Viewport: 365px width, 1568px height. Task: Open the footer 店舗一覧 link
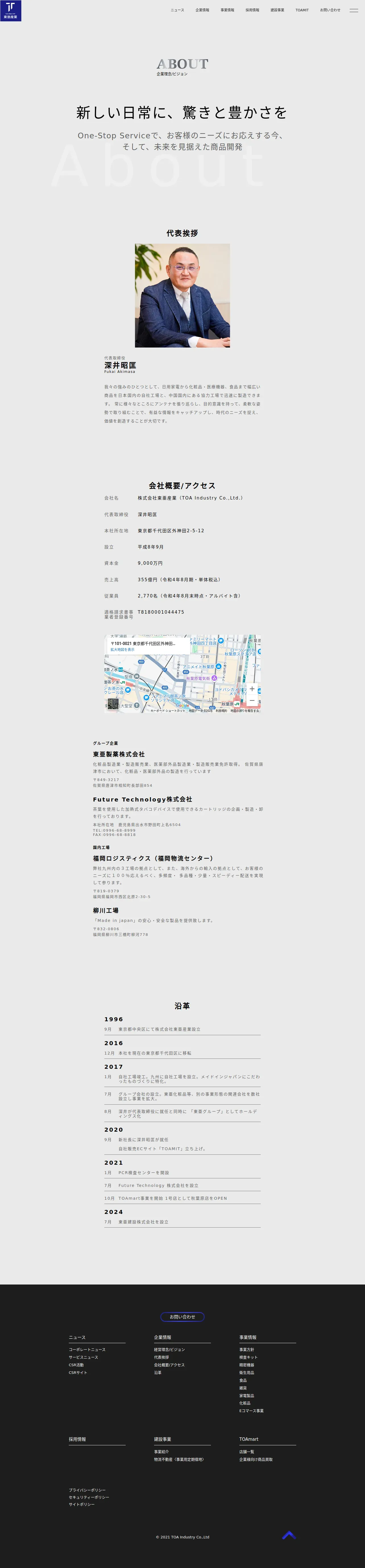point(246,1452)
